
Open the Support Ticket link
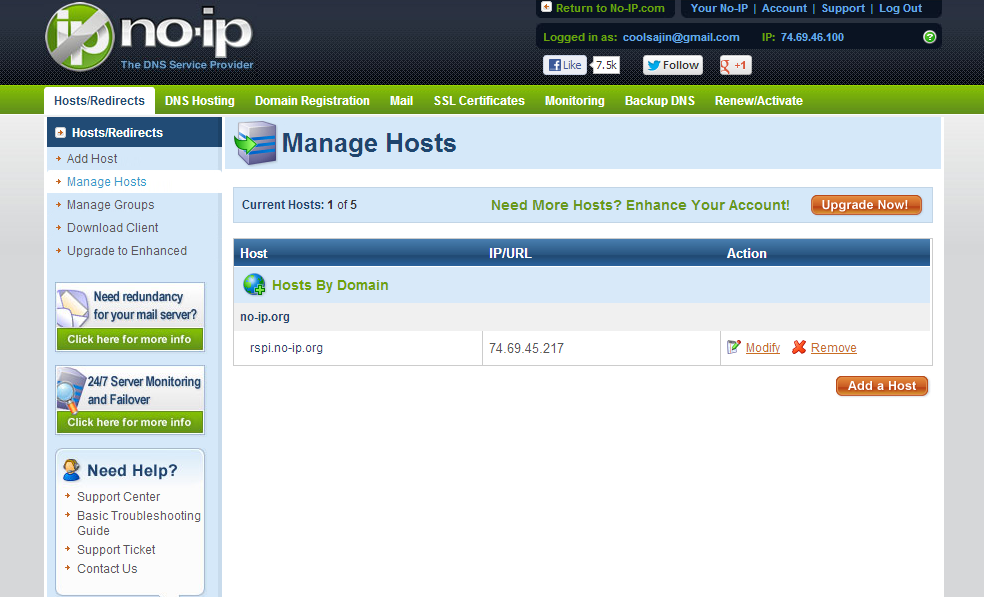116,549
